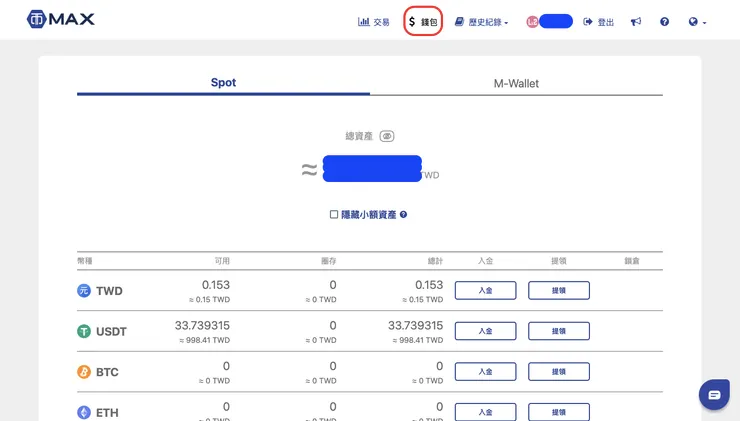
Task: Click 入金 deposit button for ETH
Action: click(486, 412)
